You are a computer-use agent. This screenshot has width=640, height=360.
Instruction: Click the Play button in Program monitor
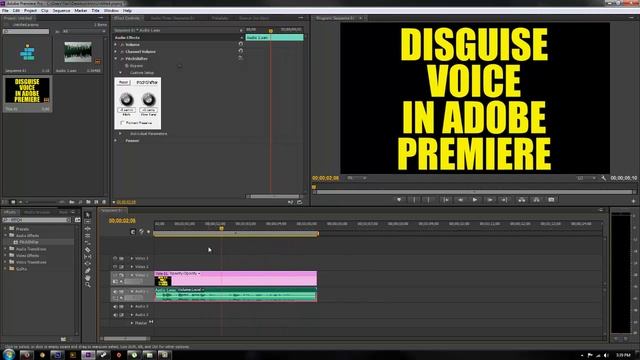pyautogui.click(x=475, y=200)
